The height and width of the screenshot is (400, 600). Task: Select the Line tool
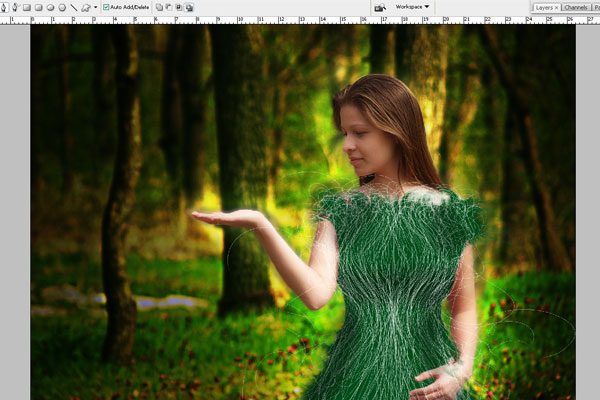pyautogui.click(x=73, y=7)
